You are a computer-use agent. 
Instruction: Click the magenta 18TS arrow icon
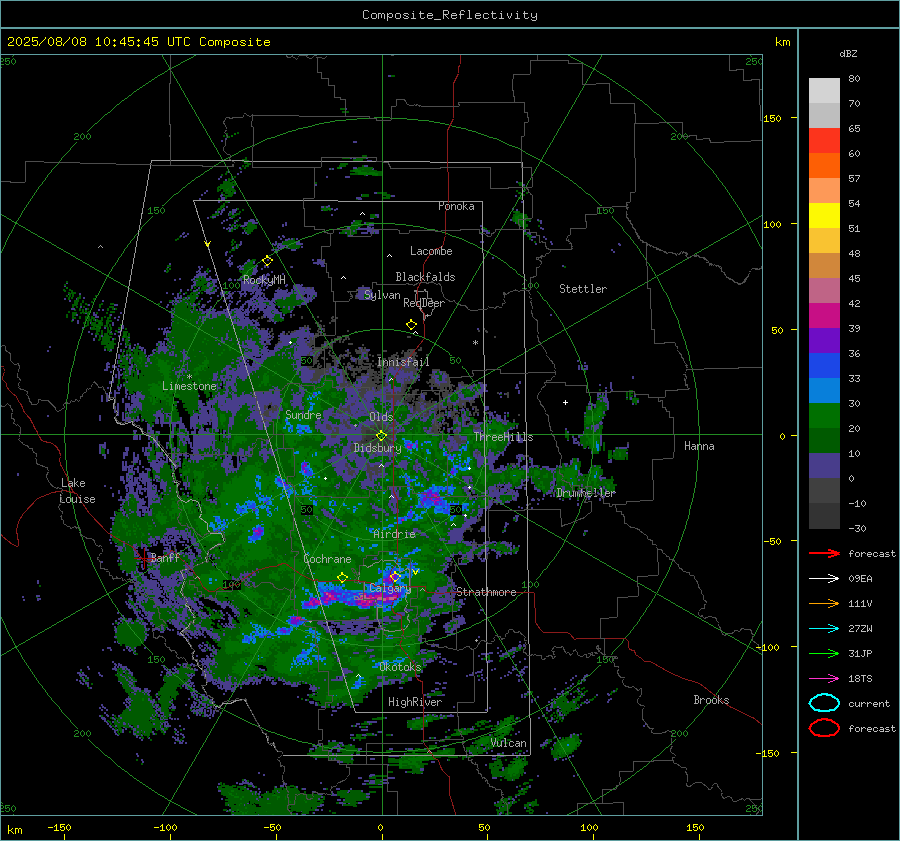[824, 679]
